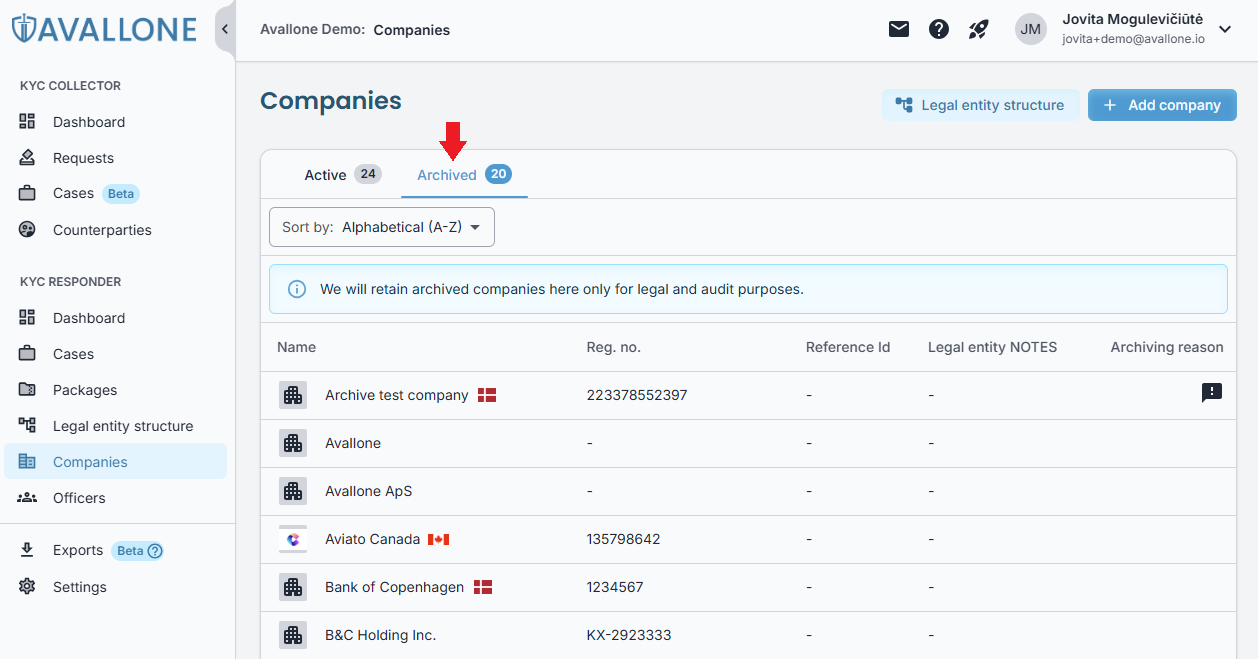1258x659 pixels.
Task: Click the Reg. no. column header
Action: tap(613, 347)
